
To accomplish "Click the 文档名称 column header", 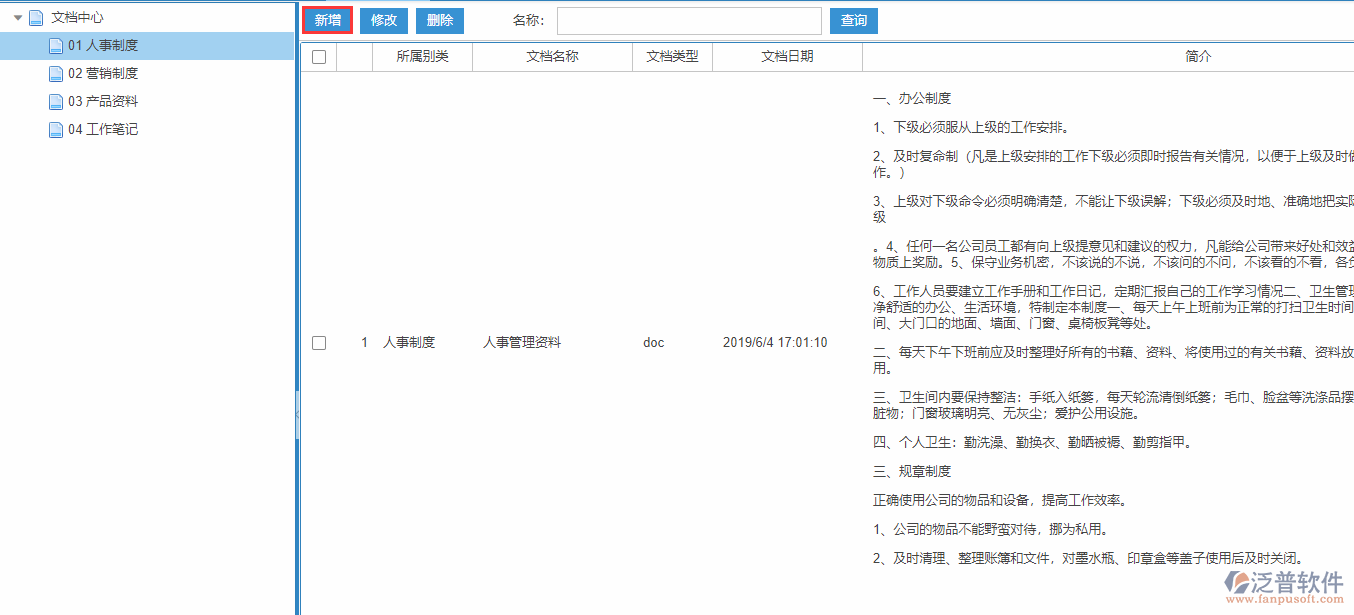I will click(553, 57).
